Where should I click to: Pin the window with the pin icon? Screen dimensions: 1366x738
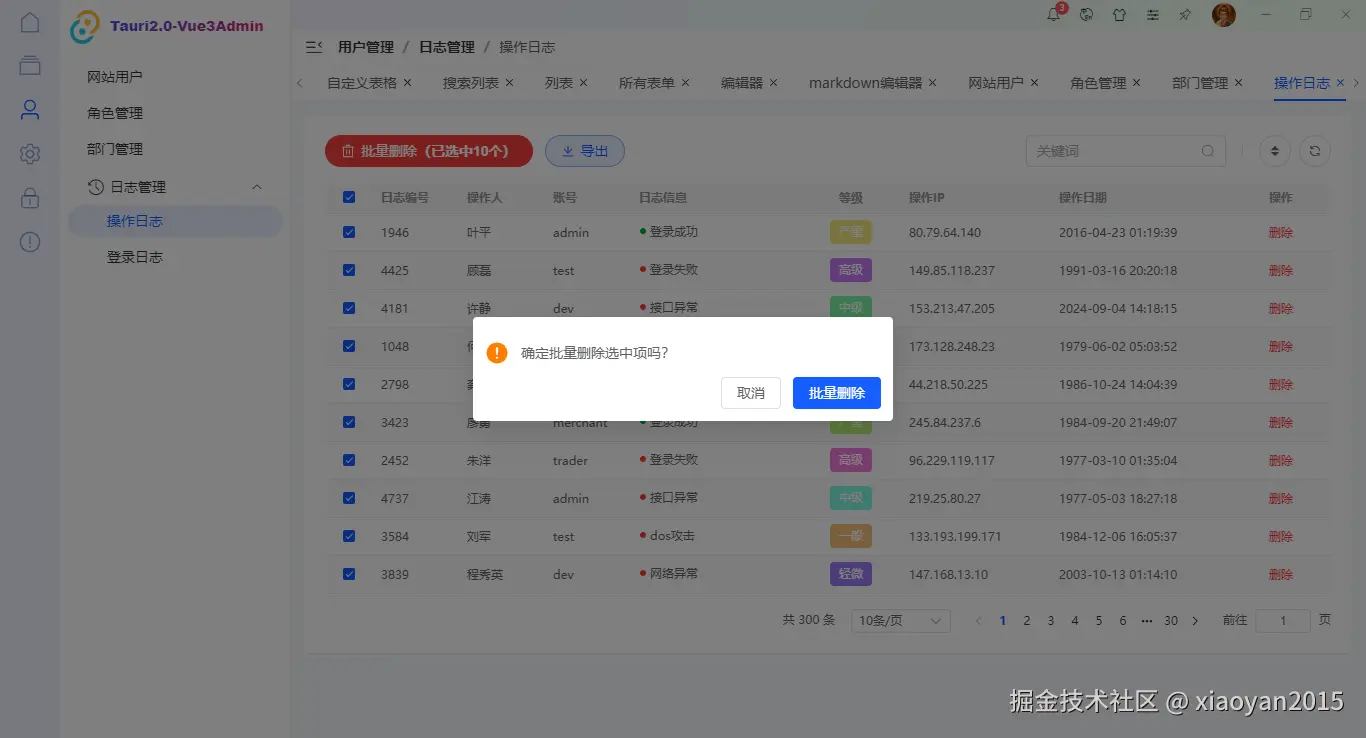click(x=1183, y=14)
